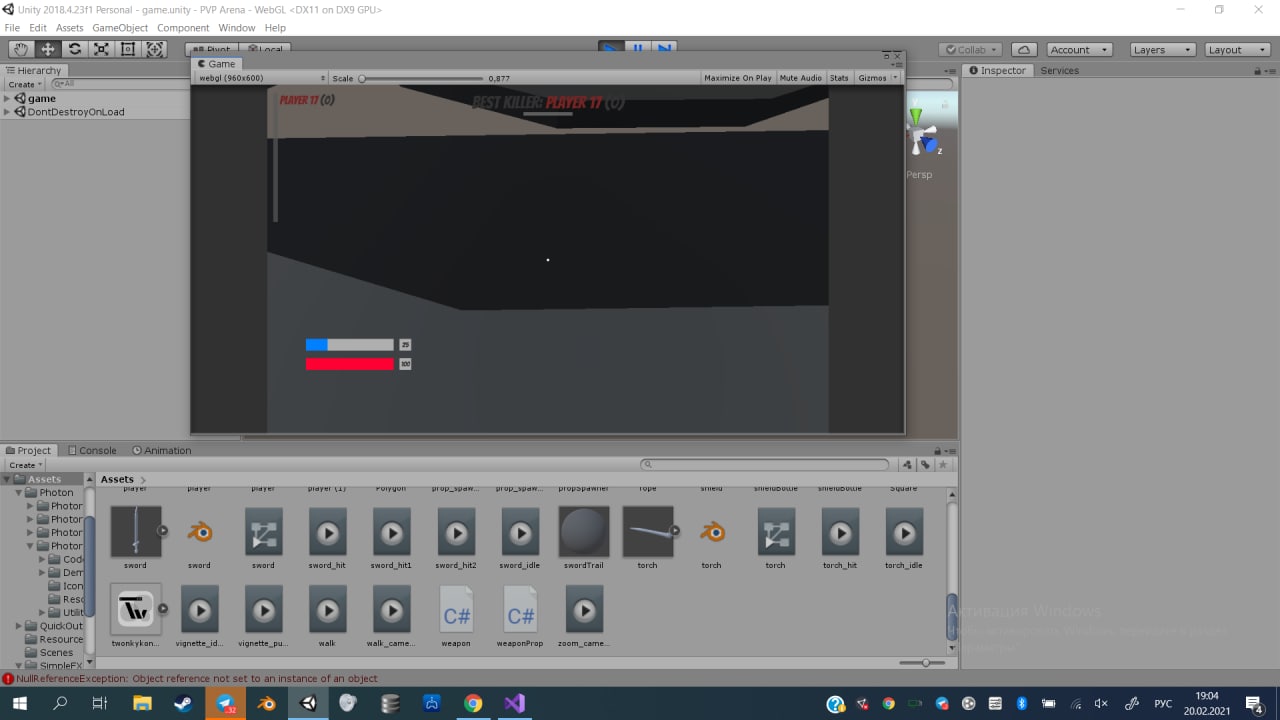Click the NullReferenceException error in the status bar

(197, 678)
